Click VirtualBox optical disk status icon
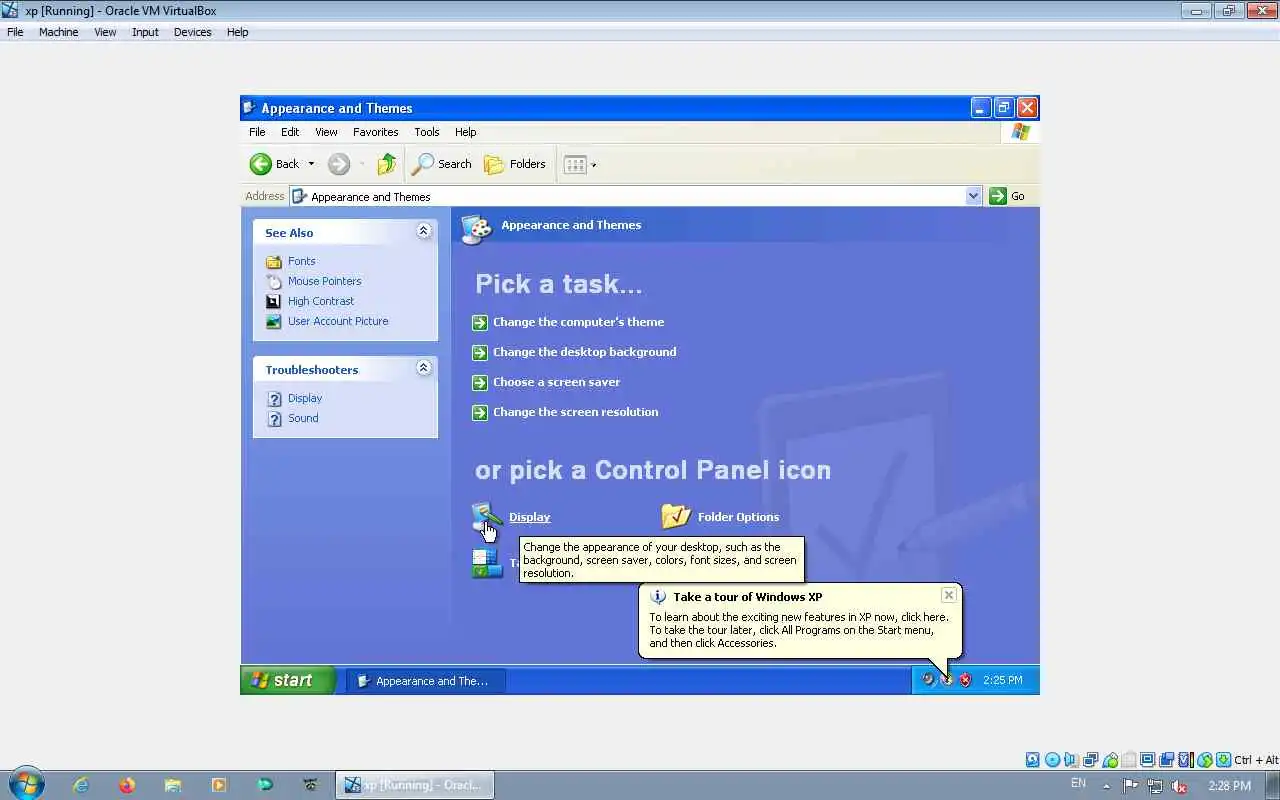1280x800 pixels. click(1052, 760)
